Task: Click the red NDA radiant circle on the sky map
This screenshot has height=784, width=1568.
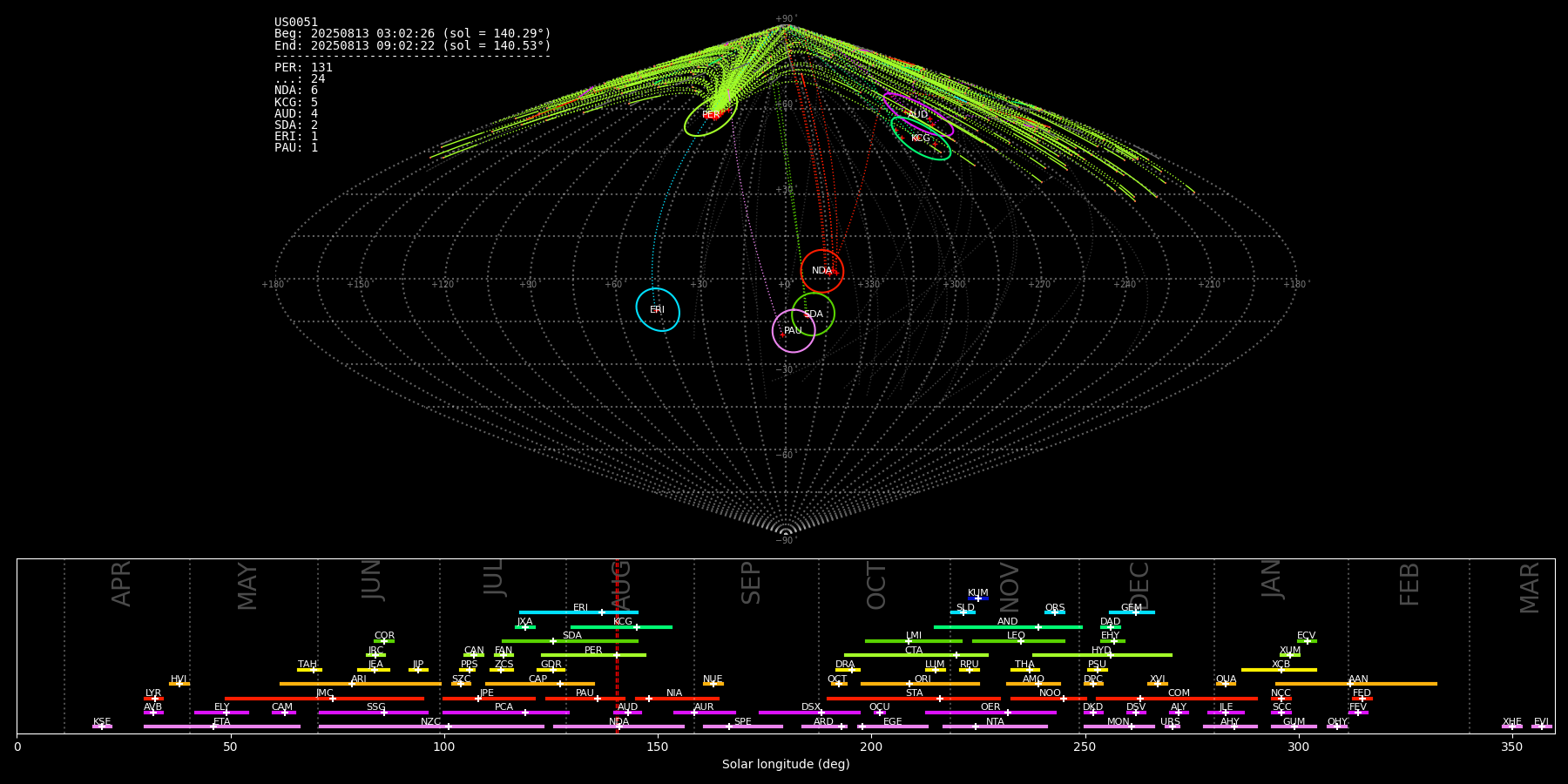Action: [822, 271]
